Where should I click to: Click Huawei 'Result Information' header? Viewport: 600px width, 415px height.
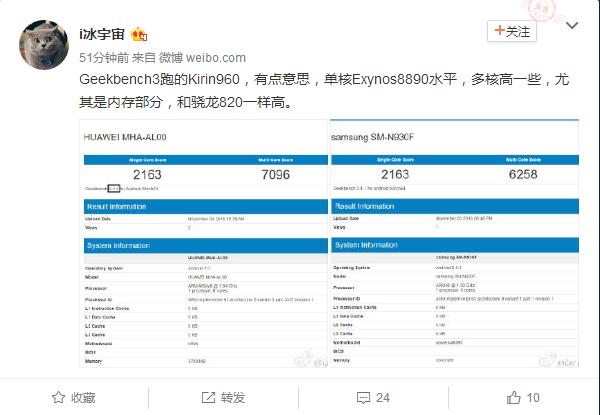point(206,207)
